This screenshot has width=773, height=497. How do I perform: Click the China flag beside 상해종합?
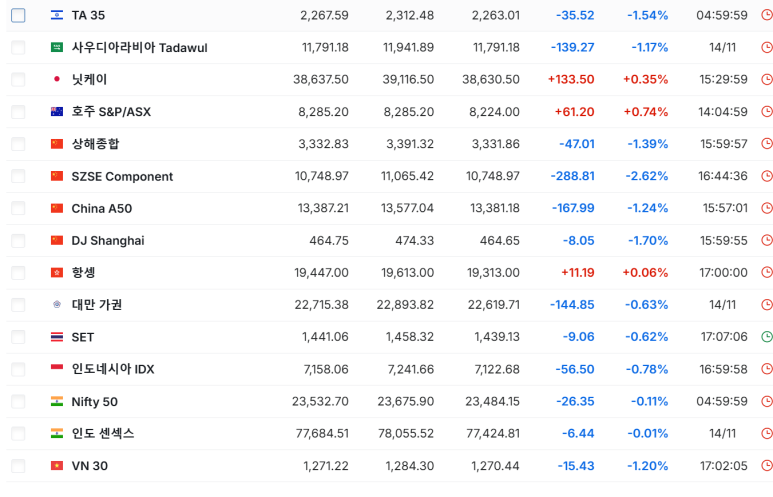57,144
